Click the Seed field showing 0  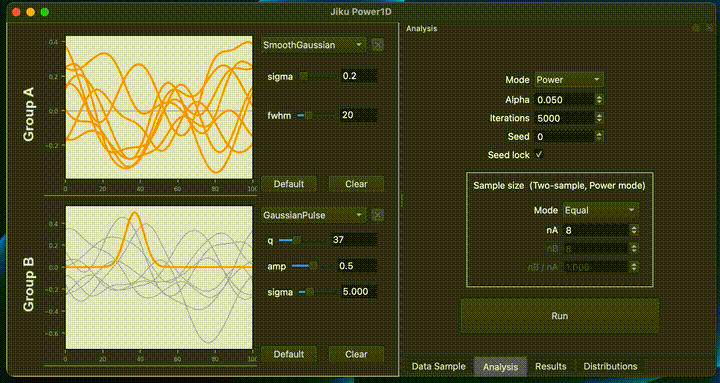[564, 136]
